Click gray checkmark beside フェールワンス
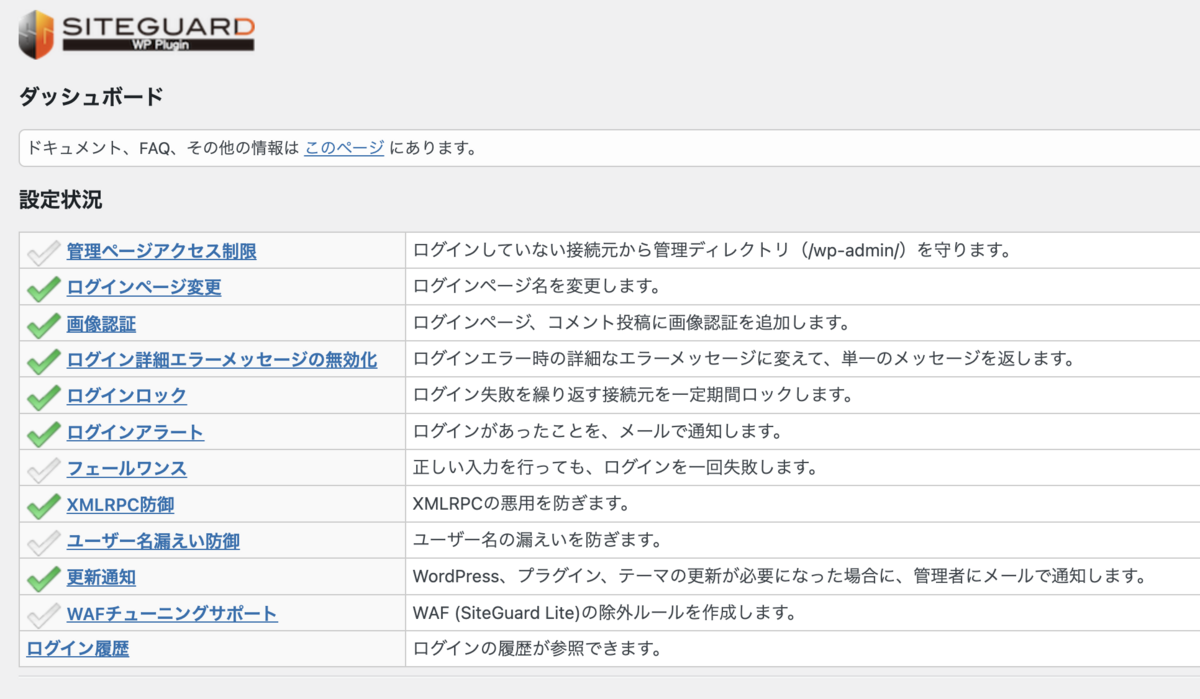The image size is (1200, 699). [x=43, y=468]
